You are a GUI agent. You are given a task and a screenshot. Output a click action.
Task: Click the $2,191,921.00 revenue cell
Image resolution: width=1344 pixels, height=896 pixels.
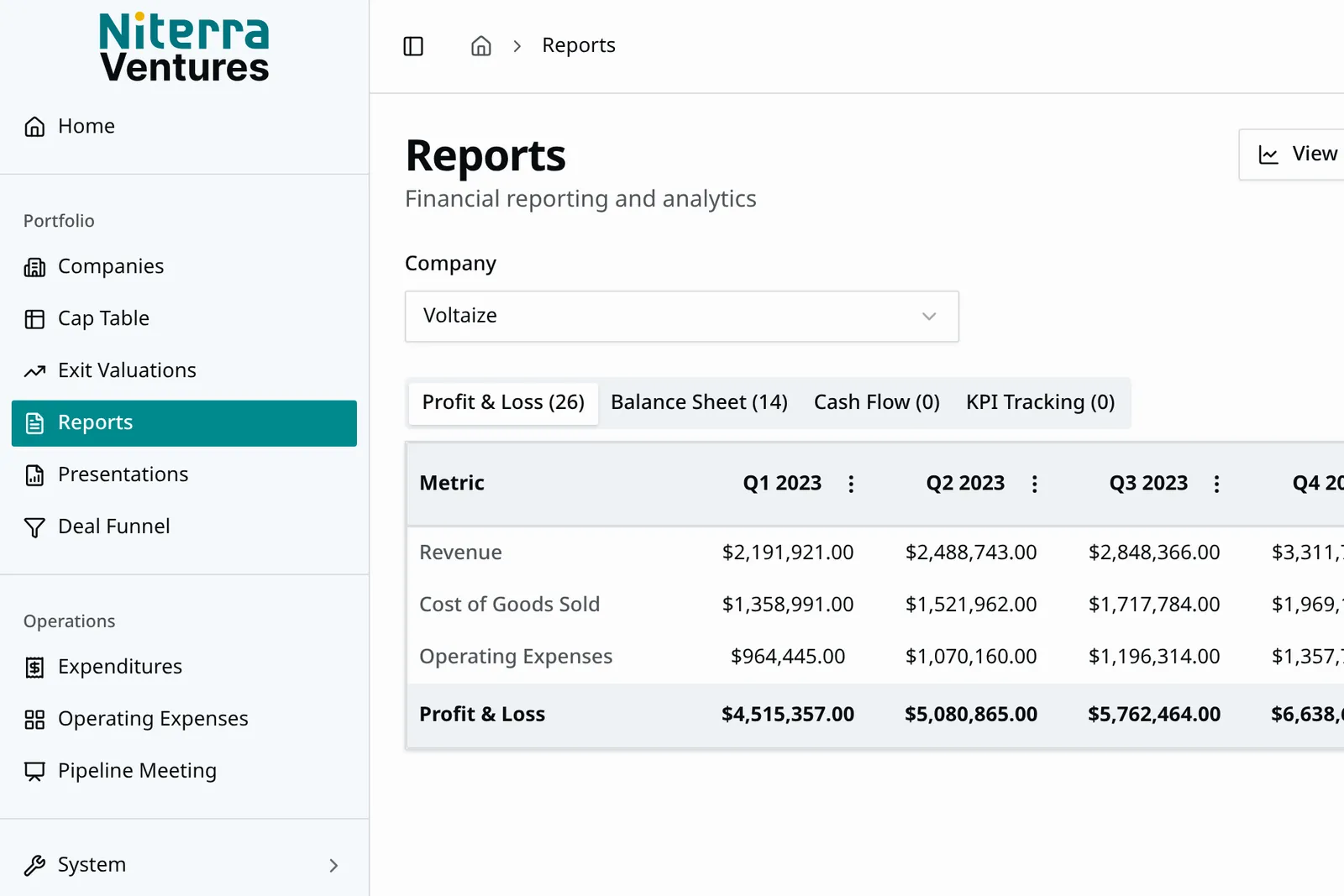pos(788,553)
